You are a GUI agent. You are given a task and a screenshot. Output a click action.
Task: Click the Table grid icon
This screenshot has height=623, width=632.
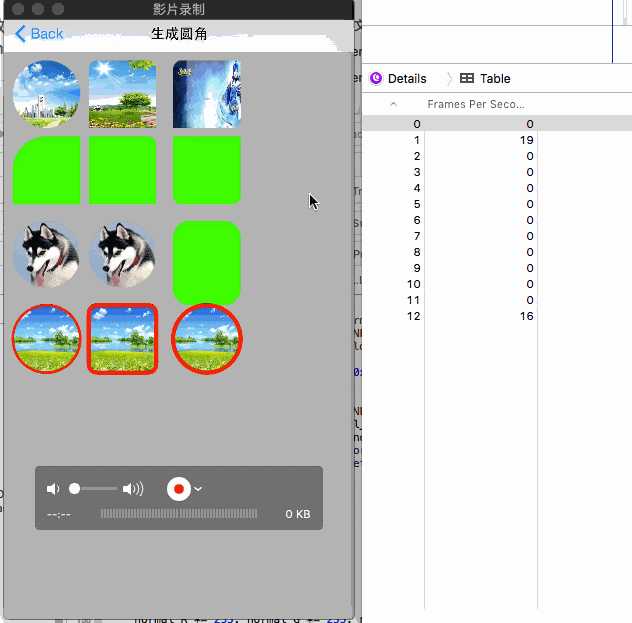tap(467, 78)
